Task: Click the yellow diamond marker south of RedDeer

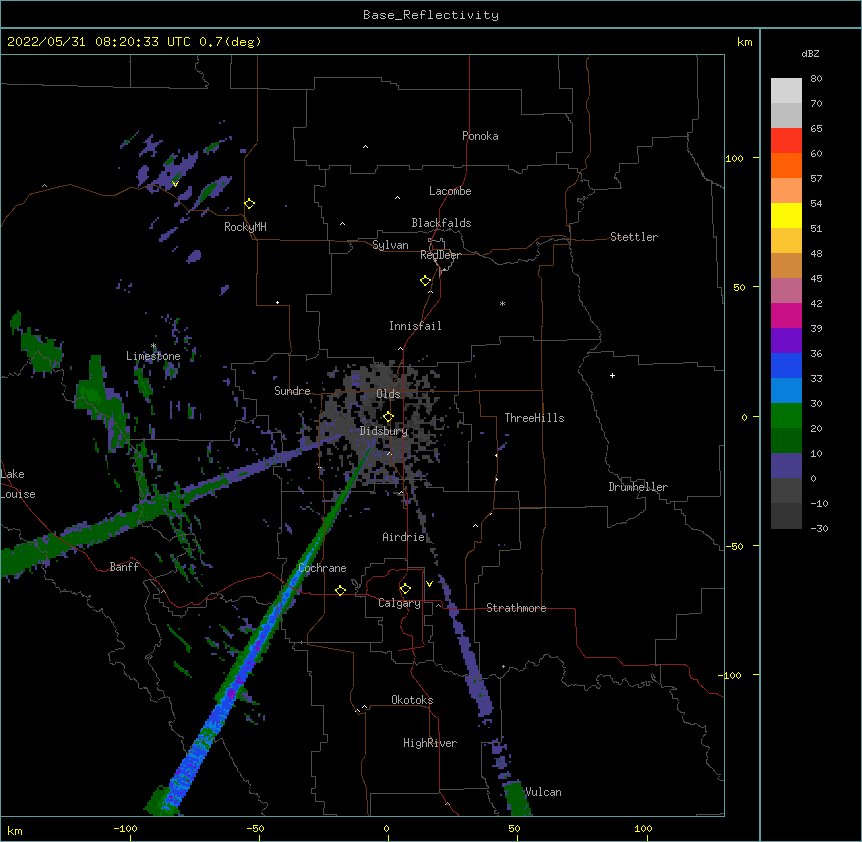Action: [x=426, y=281]
